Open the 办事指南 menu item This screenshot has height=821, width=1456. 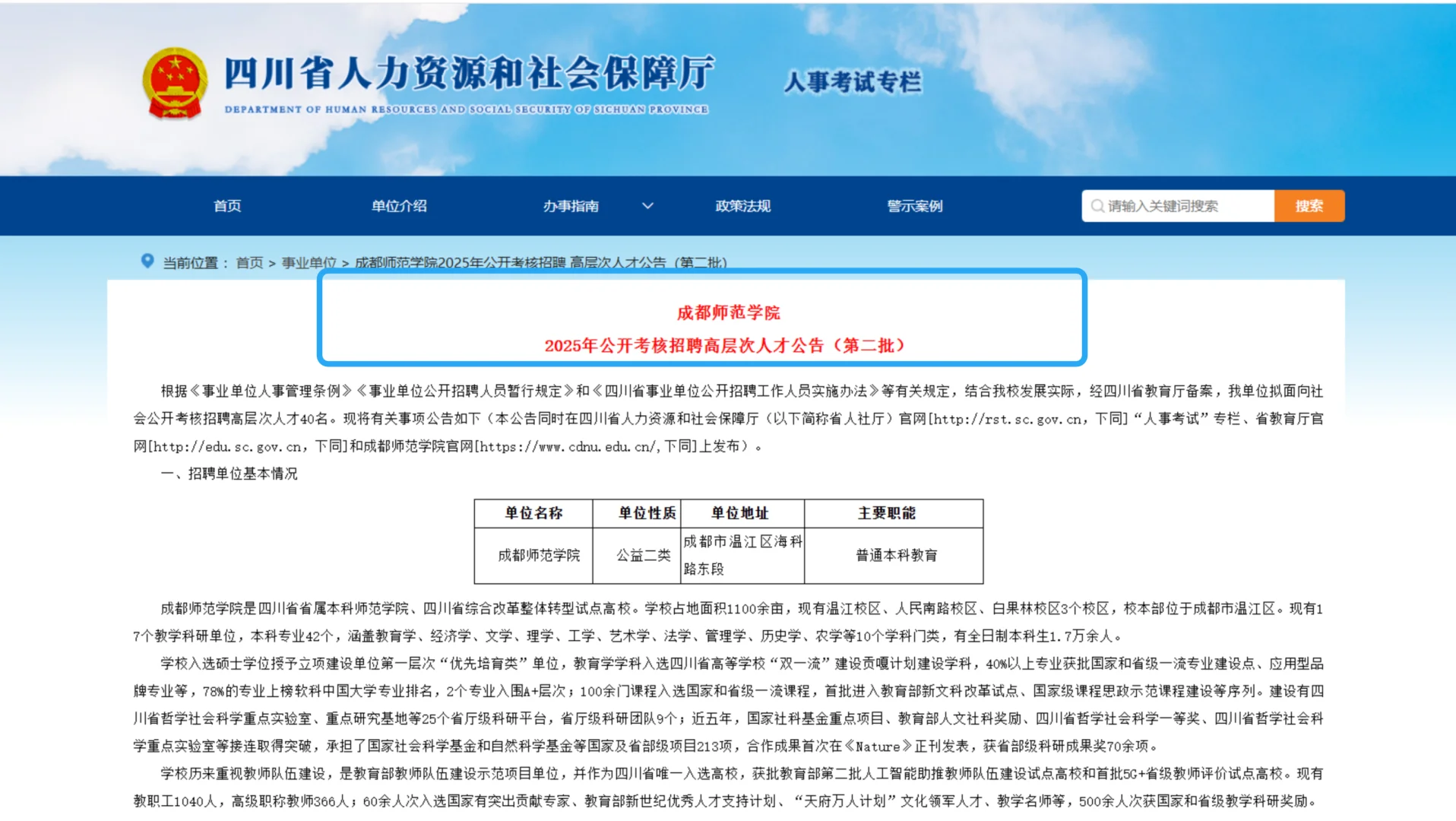(571, 206)
